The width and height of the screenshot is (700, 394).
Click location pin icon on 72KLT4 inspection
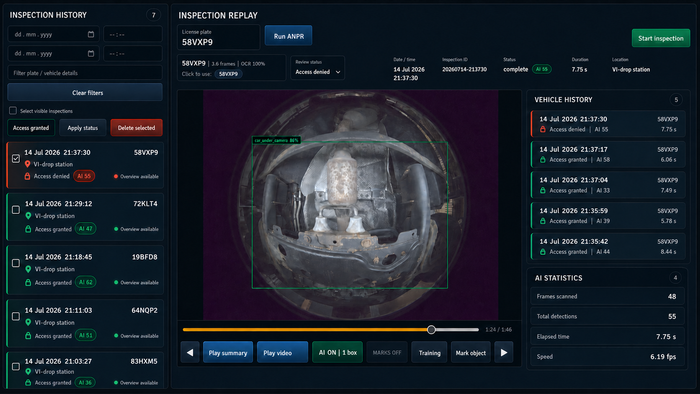28,216
